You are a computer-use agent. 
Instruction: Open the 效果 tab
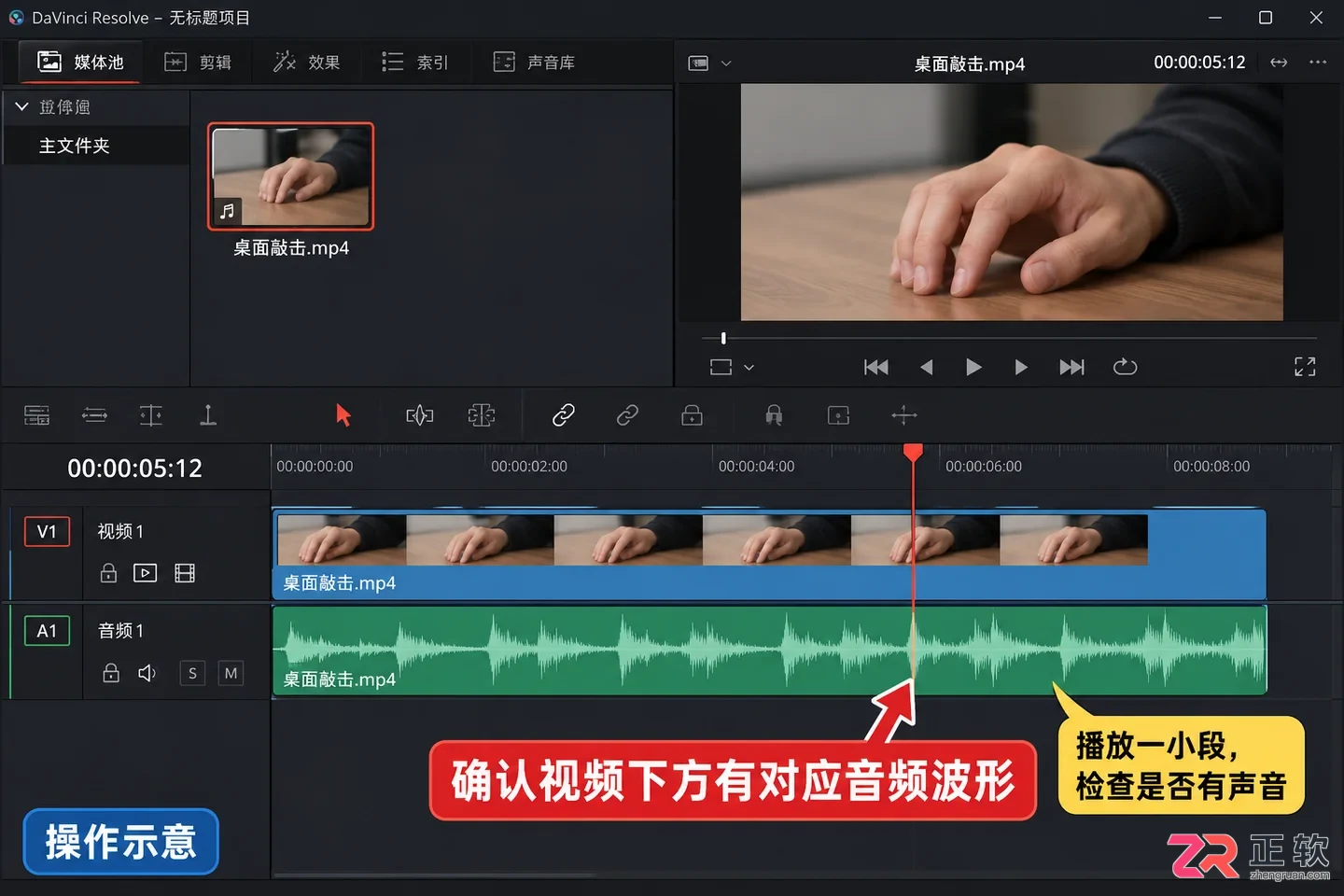click(x=306, y=63)
